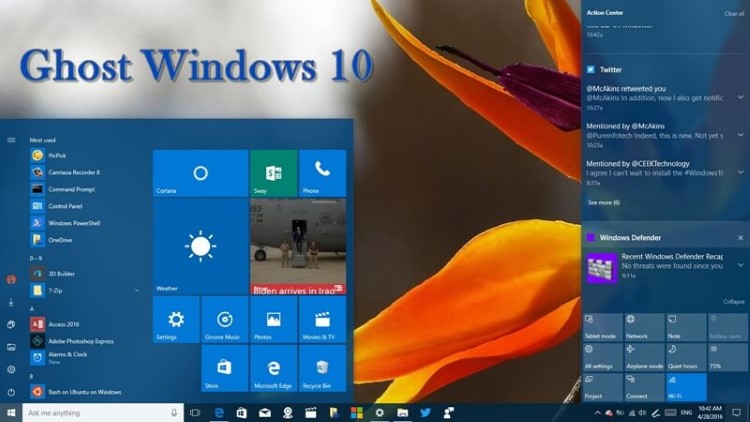Turn on Quiet hours
This screenshot has width=750, height=422.
coord(685,356)
